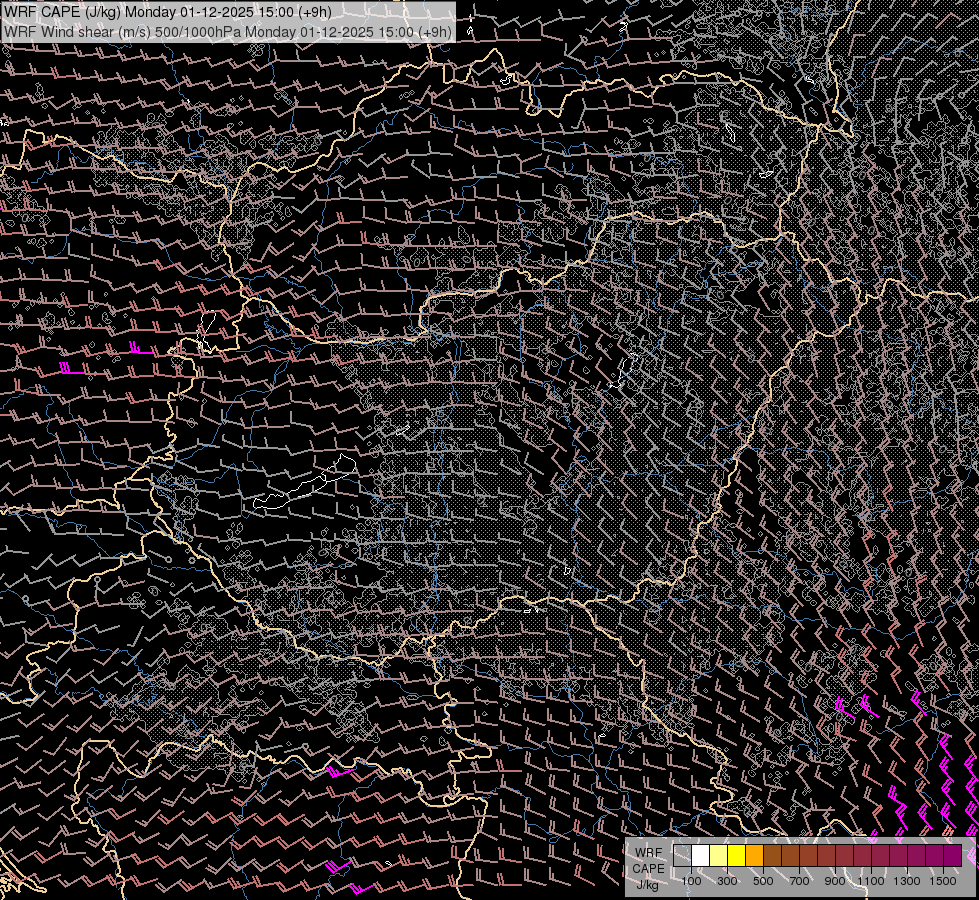Click the transparent first swatch in the legend
The image size is (979, 900).
[683, 855]
